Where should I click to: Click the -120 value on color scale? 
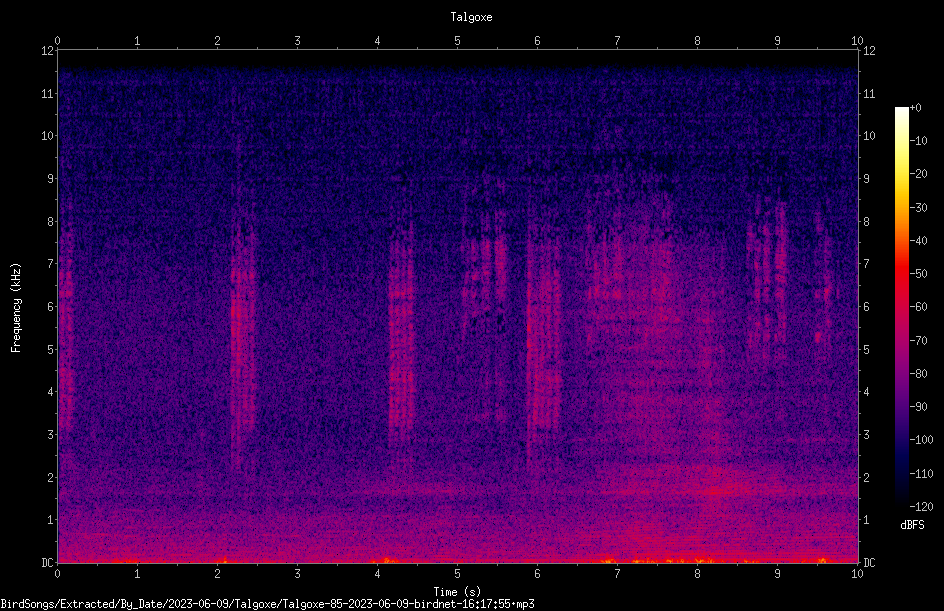921,506
